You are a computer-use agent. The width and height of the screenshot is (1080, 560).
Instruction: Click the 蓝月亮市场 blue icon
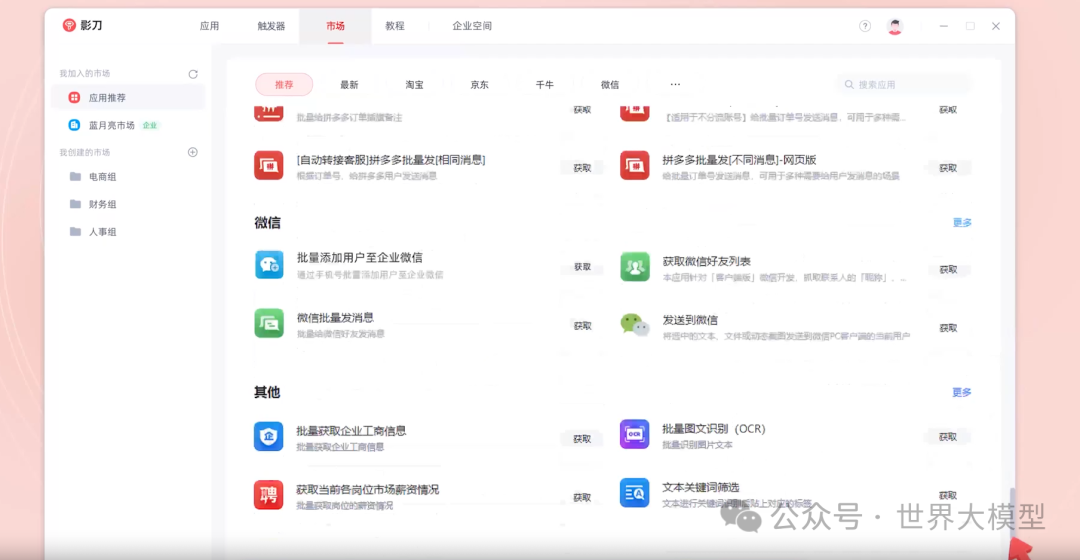(74, 125)
